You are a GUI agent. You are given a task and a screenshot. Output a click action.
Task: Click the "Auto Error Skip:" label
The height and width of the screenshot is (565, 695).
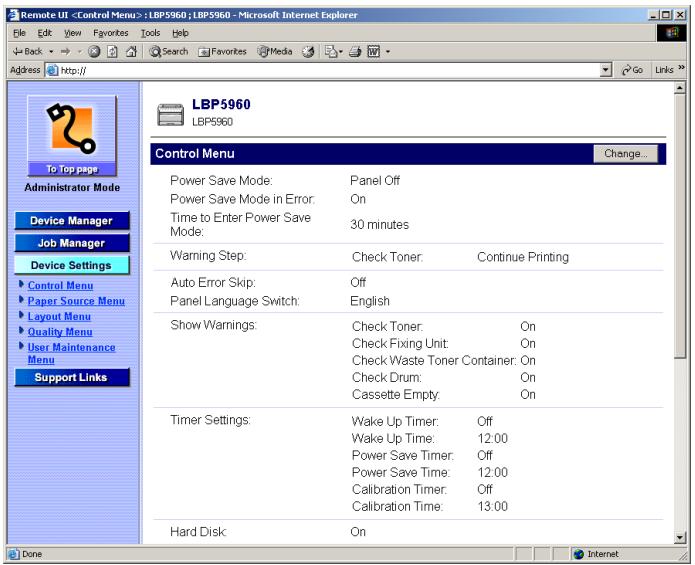pyautogui.click(x=213, y=283)
